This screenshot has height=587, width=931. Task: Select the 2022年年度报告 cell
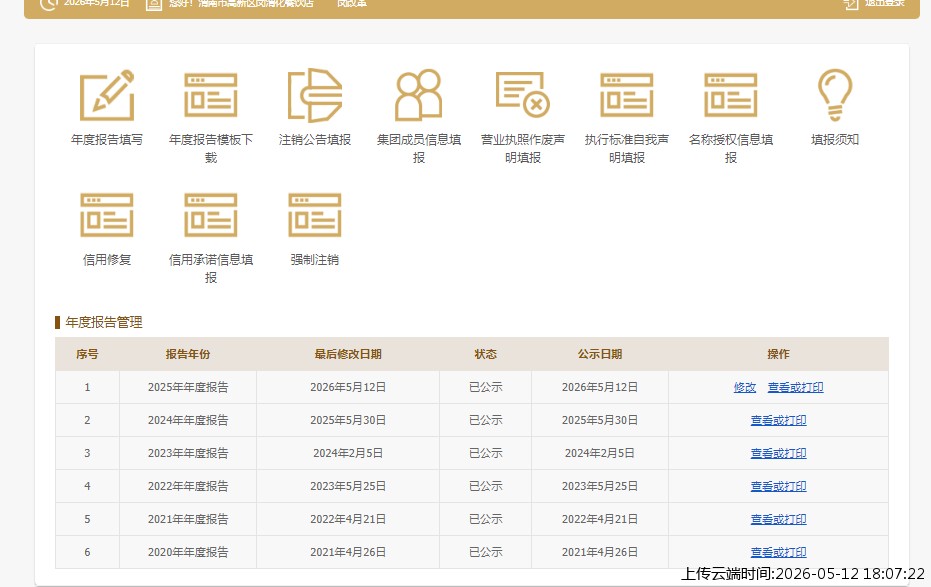(x=188, y=486)
